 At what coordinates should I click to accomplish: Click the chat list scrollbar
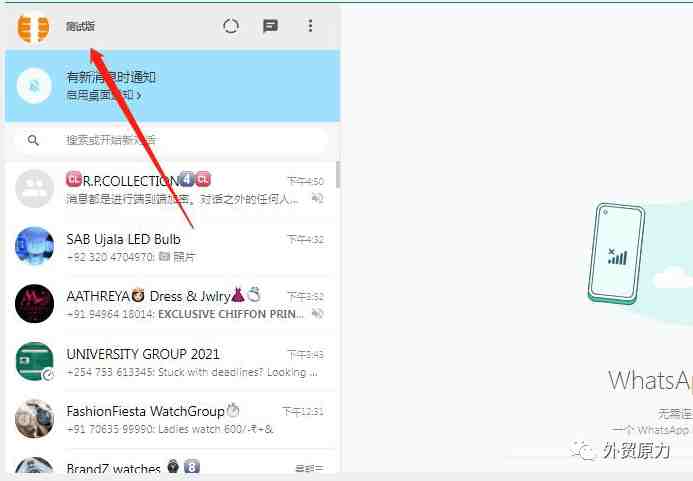(x=338, y=175)
